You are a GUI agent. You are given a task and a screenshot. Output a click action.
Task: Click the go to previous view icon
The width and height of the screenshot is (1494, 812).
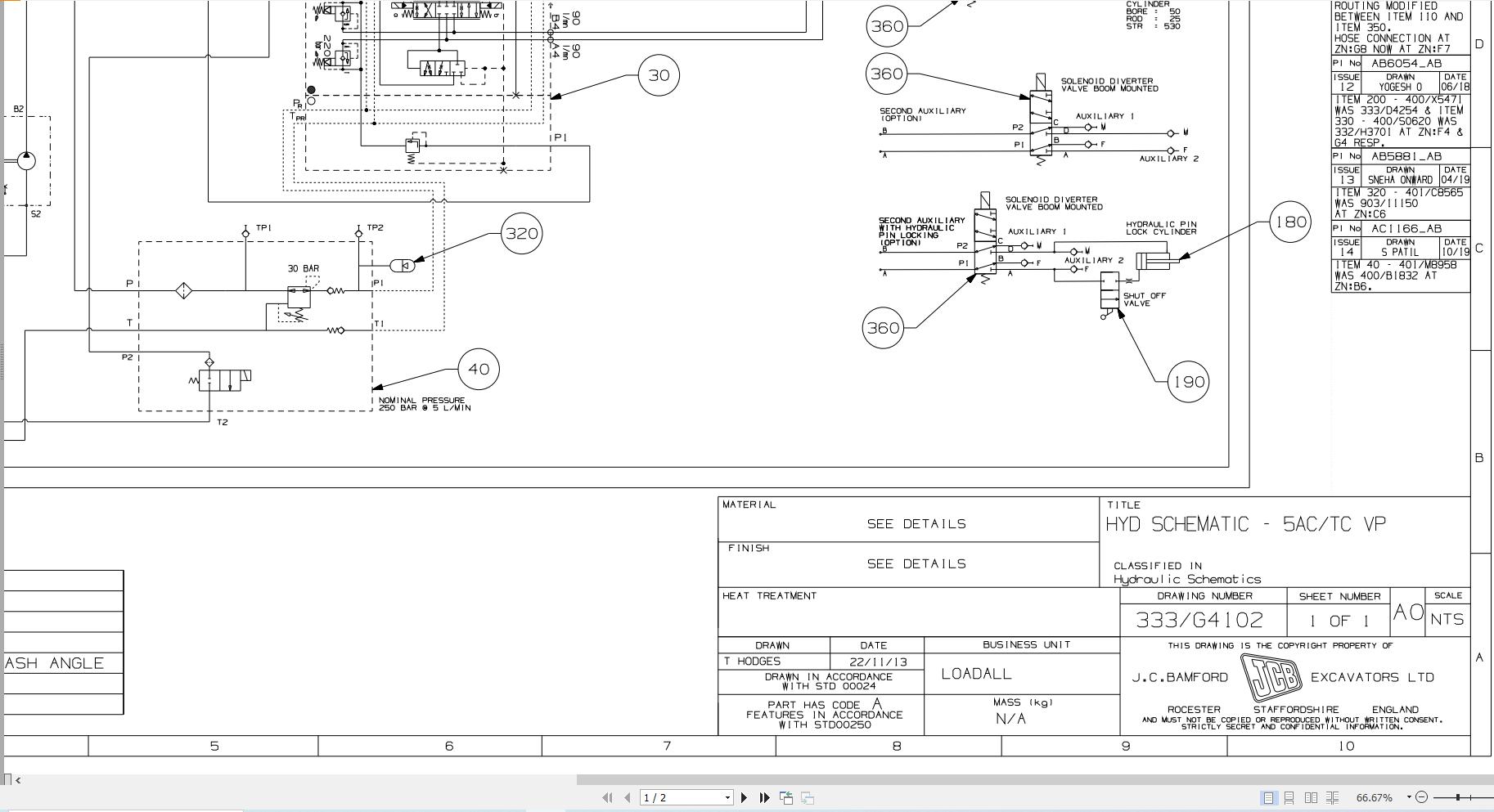[786, 797]
